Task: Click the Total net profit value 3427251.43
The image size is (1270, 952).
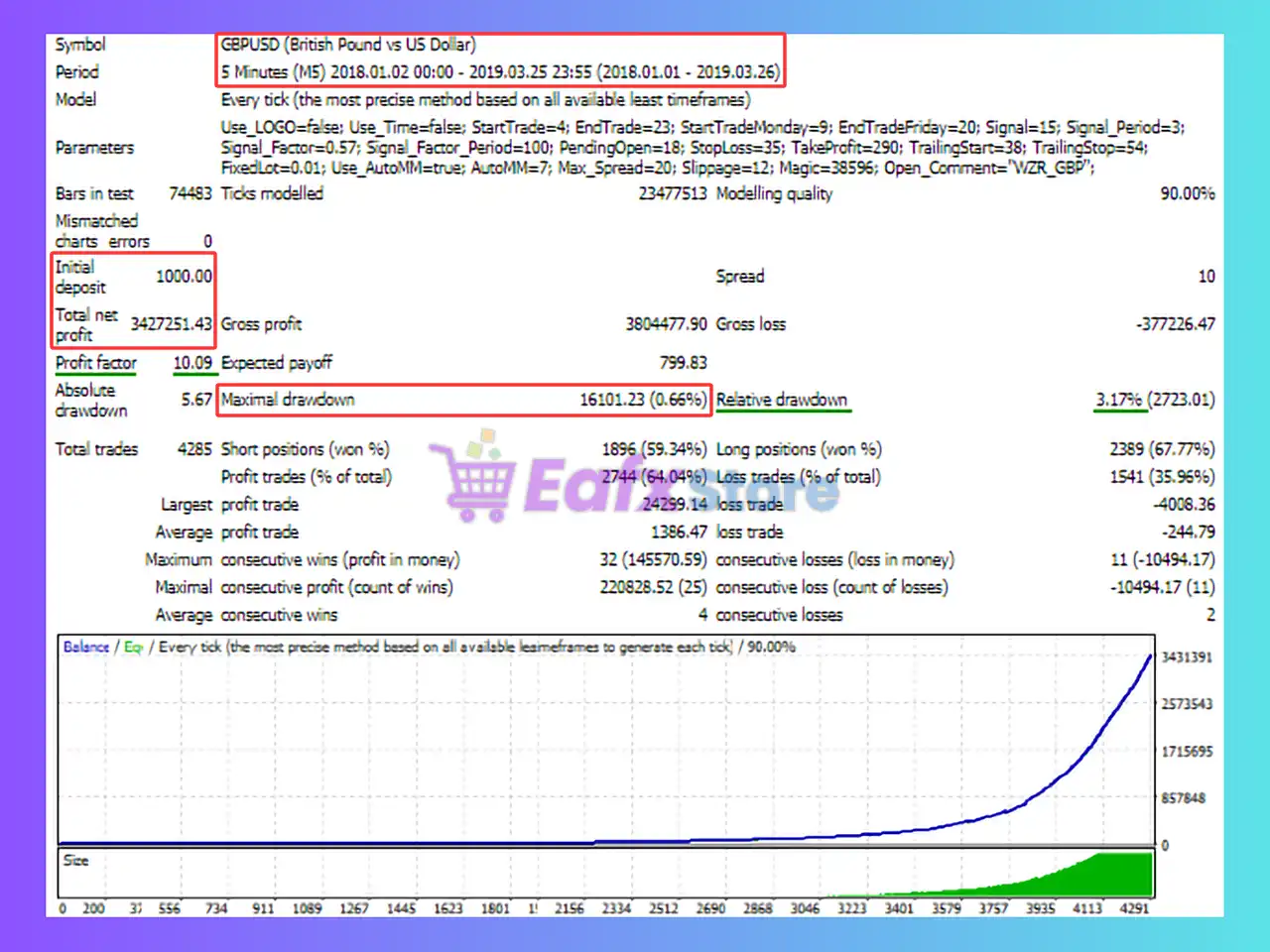Action: (x=171, y=324)
